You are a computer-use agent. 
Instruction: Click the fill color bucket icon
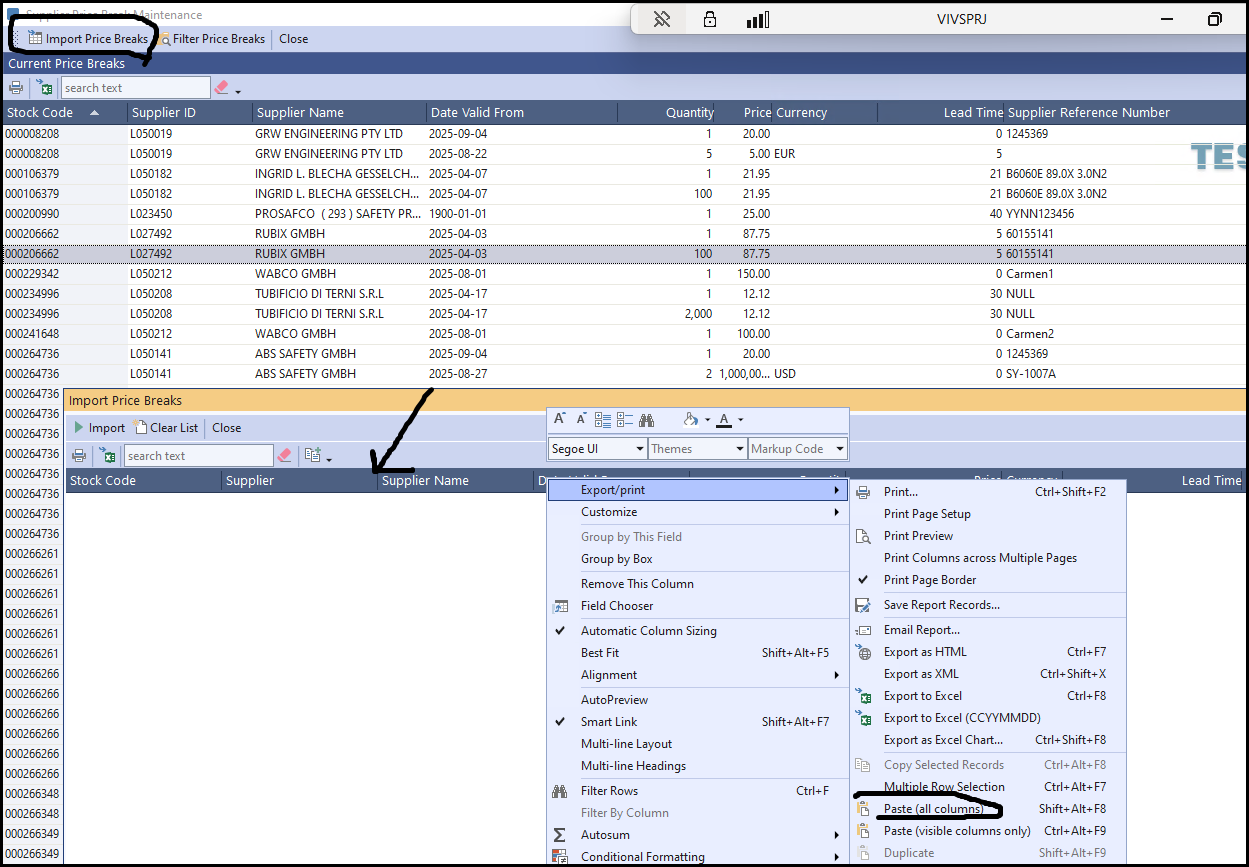(x=690, y=420)
